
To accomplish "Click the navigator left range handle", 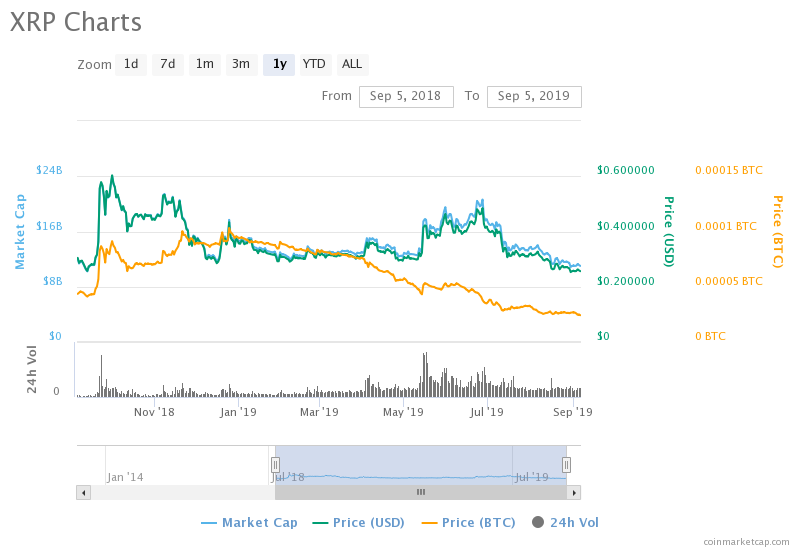I will click(275, 465).
